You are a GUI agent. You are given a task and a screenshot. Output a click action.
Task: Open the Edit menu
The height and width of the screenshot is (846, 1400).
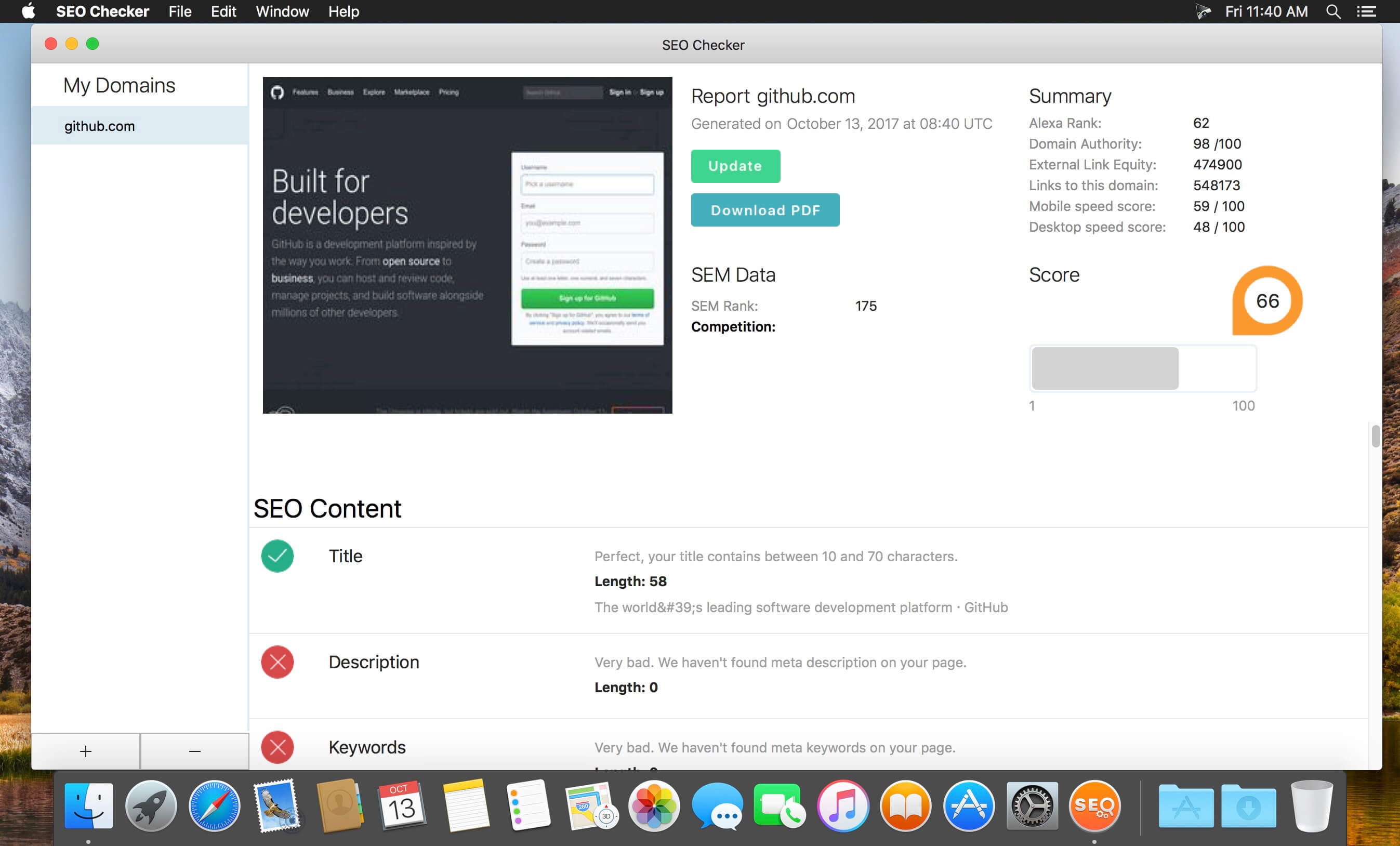(x=223, y=11)
